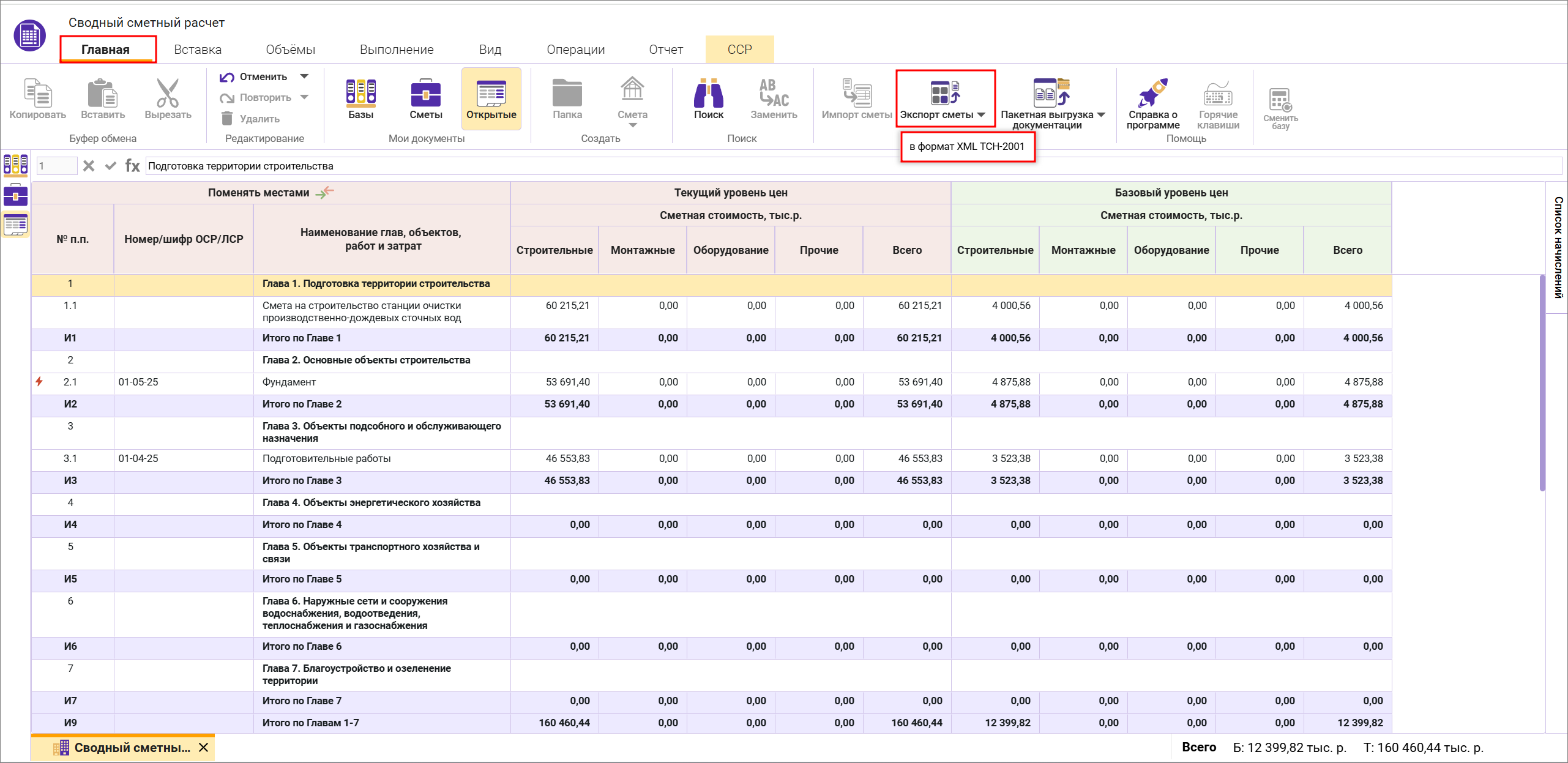Expand the Отменить dropdown arrow
1568x763 pixels.
point(304,76)
